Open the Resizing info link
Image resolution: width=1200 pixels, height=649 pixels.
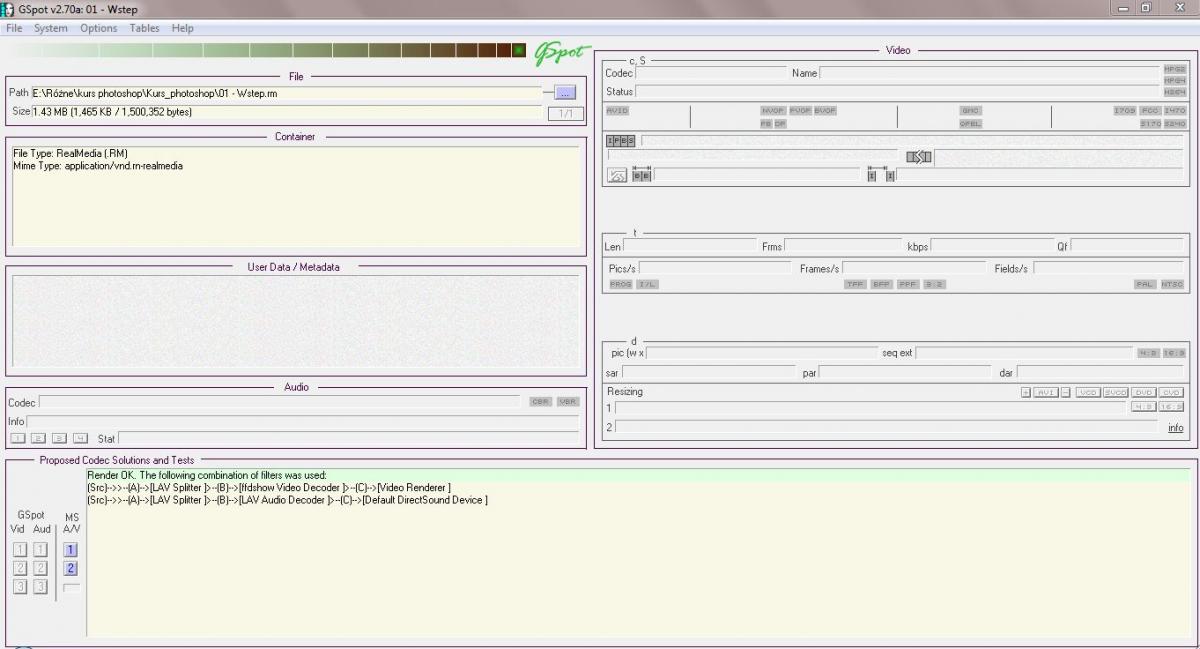[x=1176, y=428]
